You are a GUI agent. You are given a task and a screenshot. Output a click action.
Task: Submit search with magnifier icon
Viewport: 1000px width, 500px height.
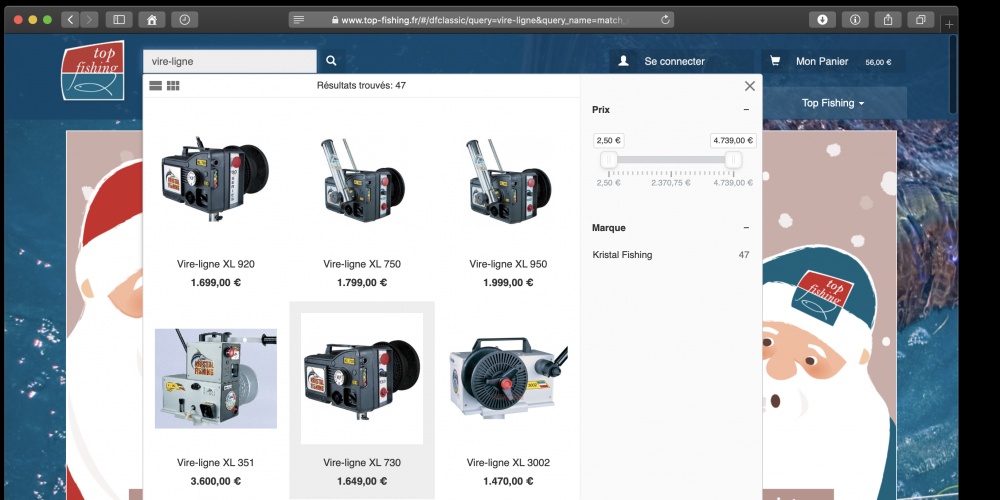(331, 61)
